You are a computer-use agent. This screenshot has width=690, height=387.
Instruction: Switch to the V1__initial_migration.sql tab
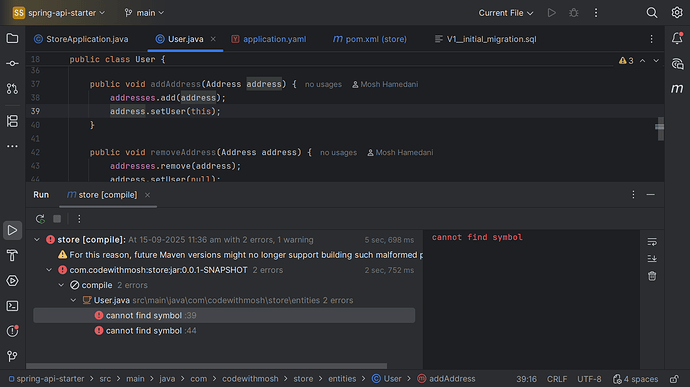pos(485,39)
